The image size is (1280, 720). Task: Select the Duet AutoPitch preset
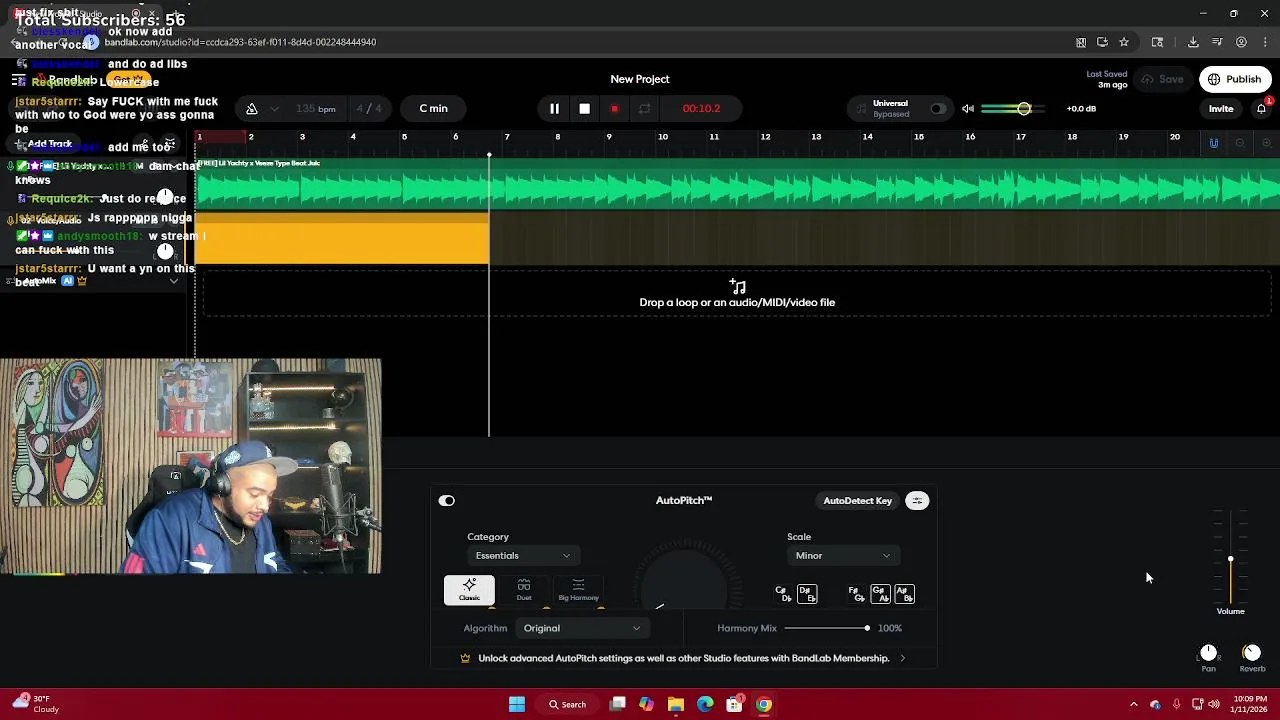pos(524,590)
